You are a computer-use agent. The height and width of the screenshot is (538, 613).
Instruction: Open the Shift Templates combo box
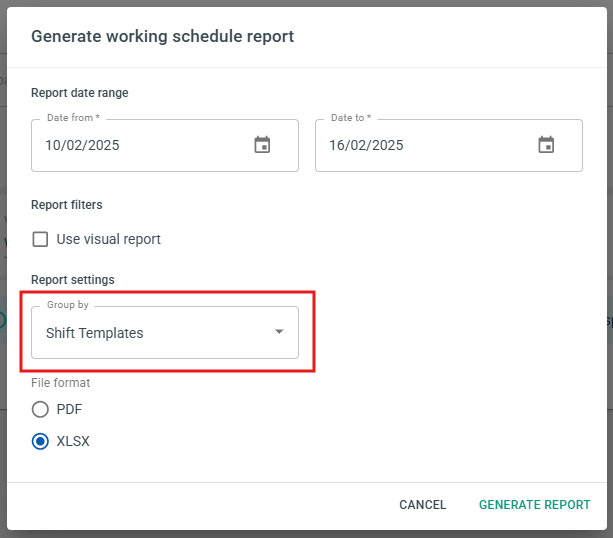(x=165, y=332)
